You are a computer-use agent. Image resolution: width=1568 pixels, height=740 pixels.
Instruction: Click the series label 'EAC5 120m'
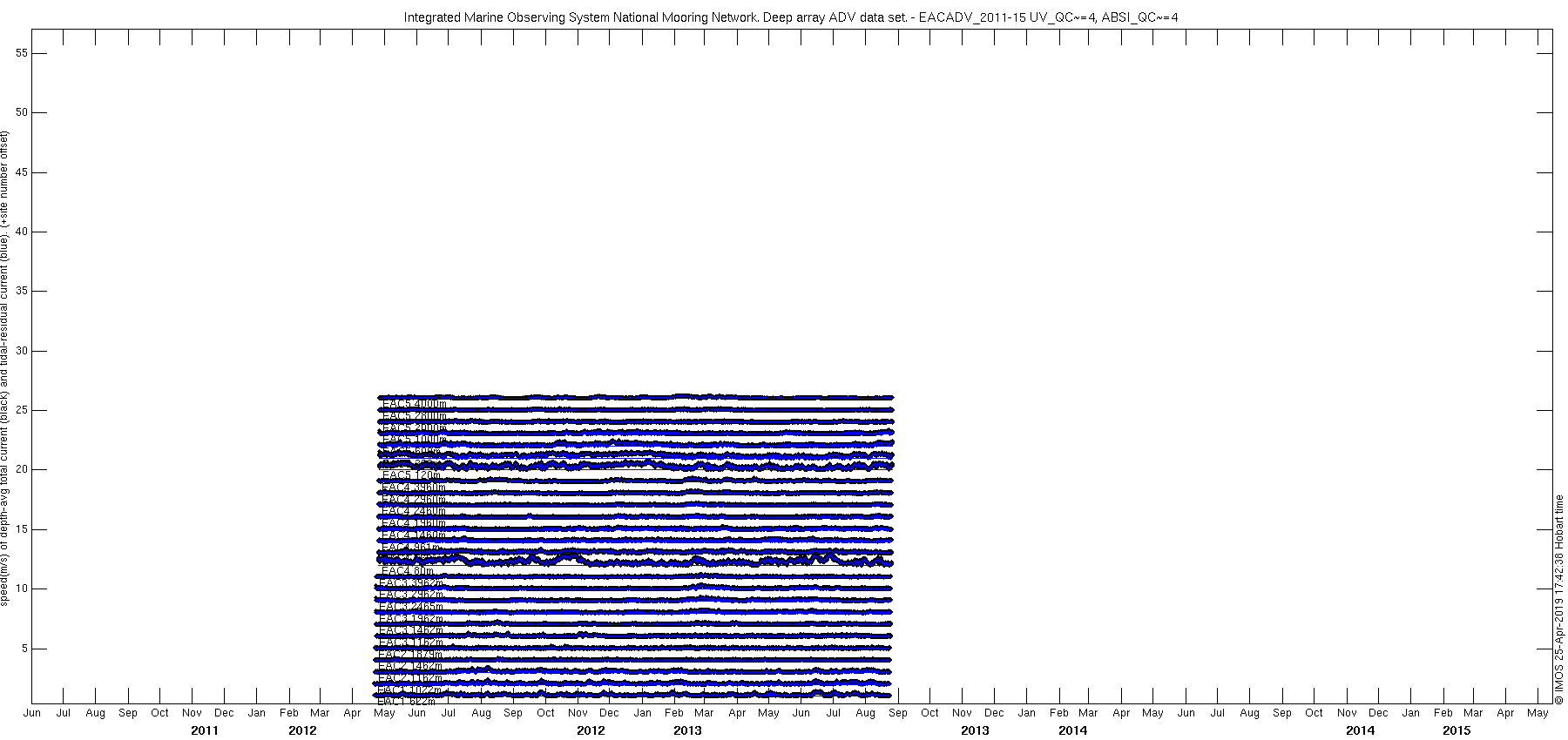click(x=412, y=475)
